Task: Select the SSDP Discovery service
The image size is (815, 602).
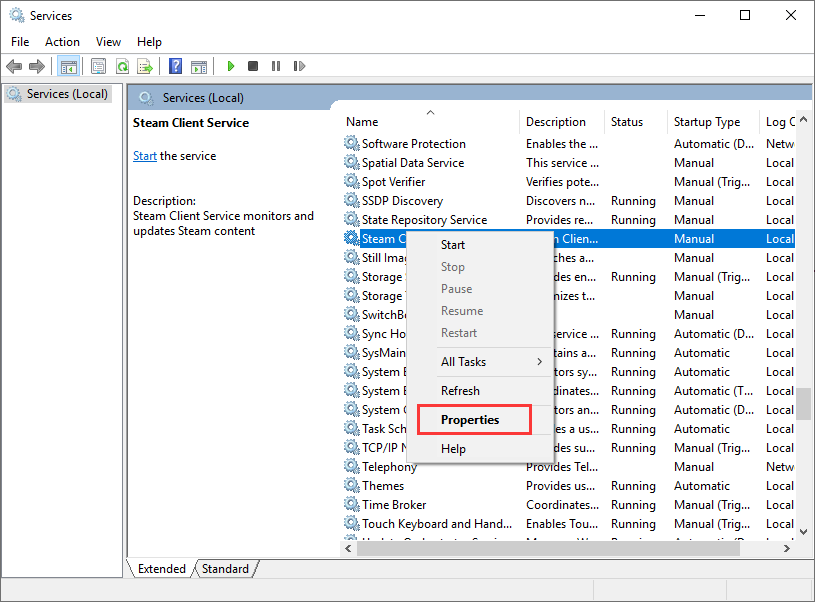Action: tap(569, 201)
